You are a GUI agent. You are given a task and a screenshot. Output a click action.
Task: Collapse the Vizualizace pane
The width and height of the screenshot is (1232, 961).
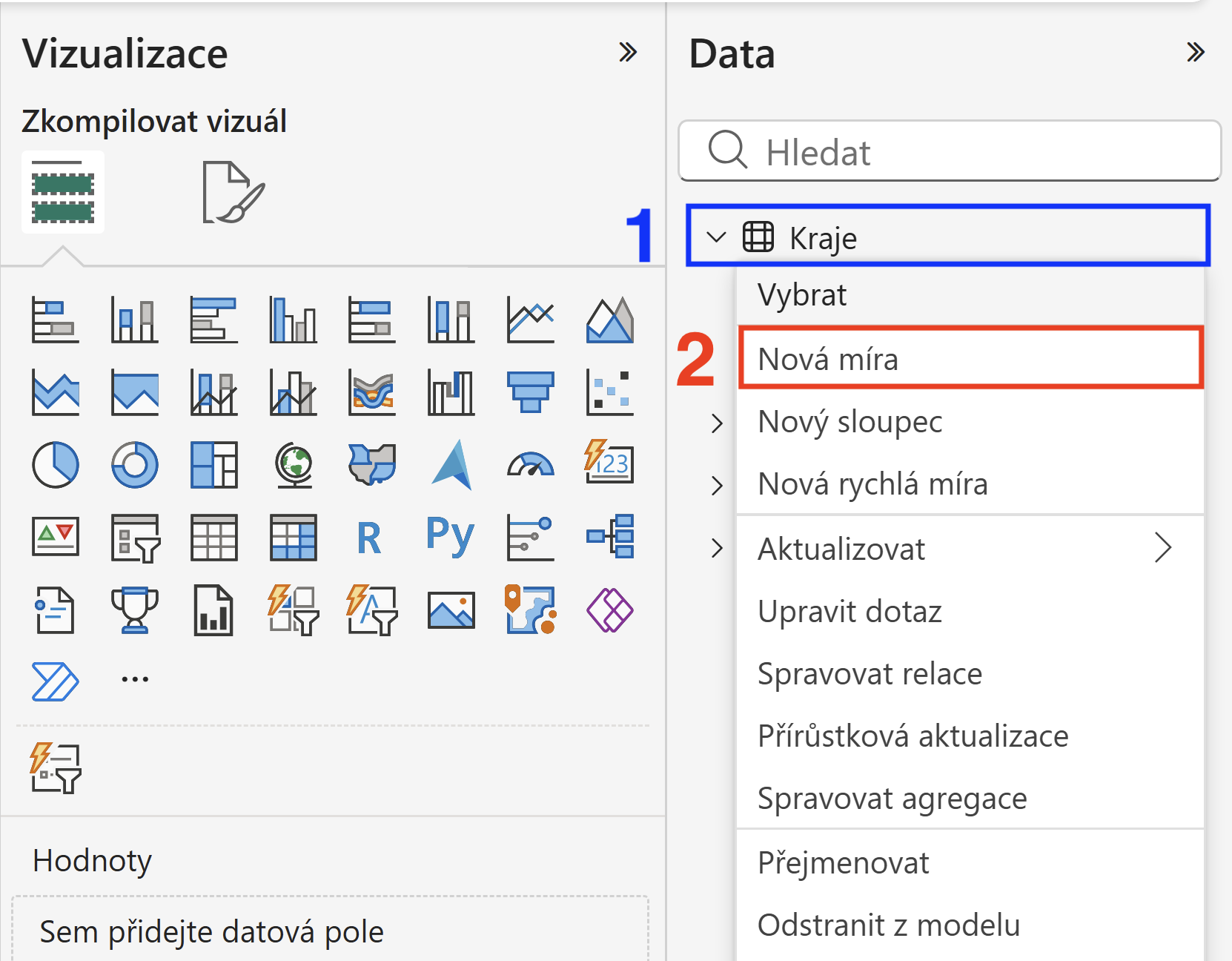tap(628, 53)
